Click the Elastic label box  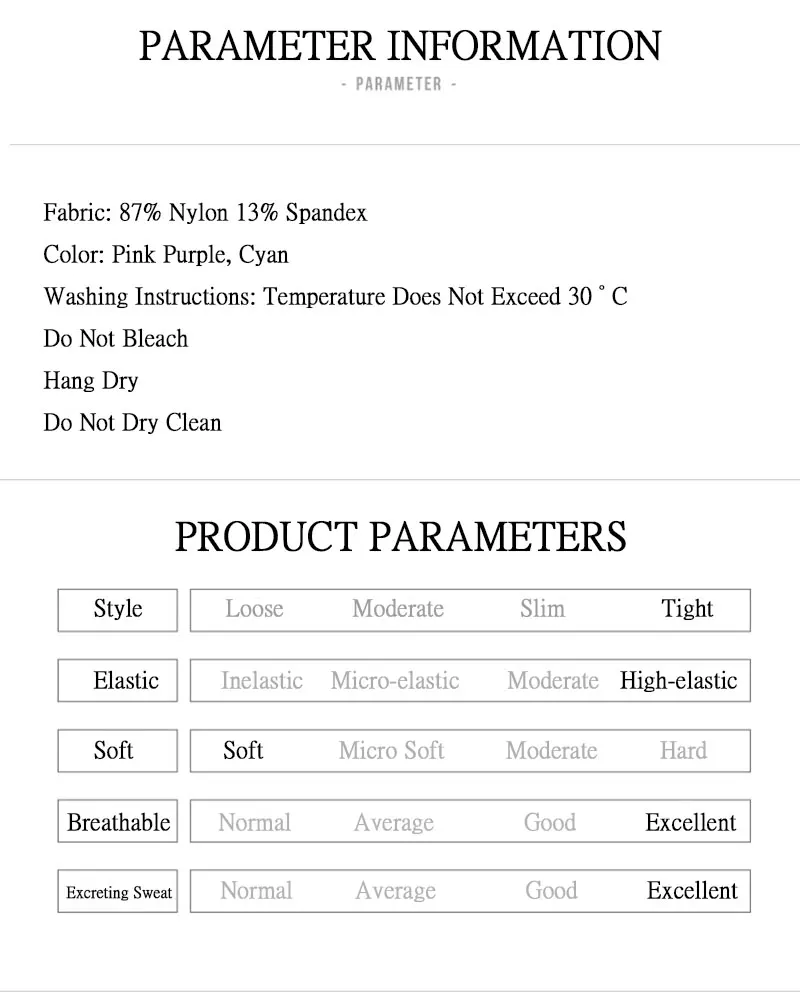pos(117,680)
